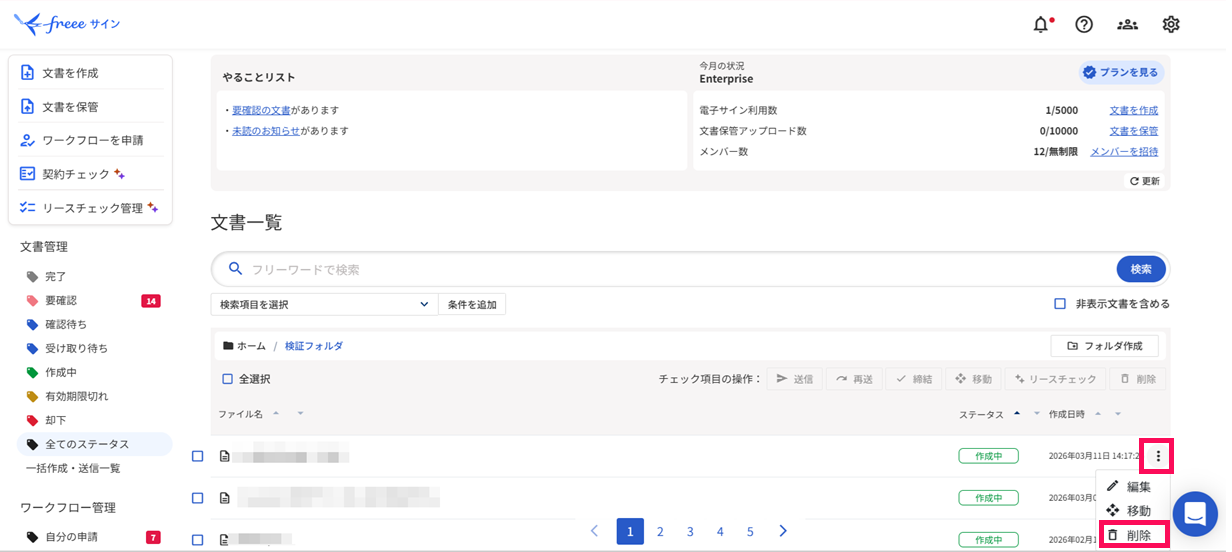Click the 削除 bulk action toolbar button
Screen dimensions: 1232x552
coord(1138,379)
